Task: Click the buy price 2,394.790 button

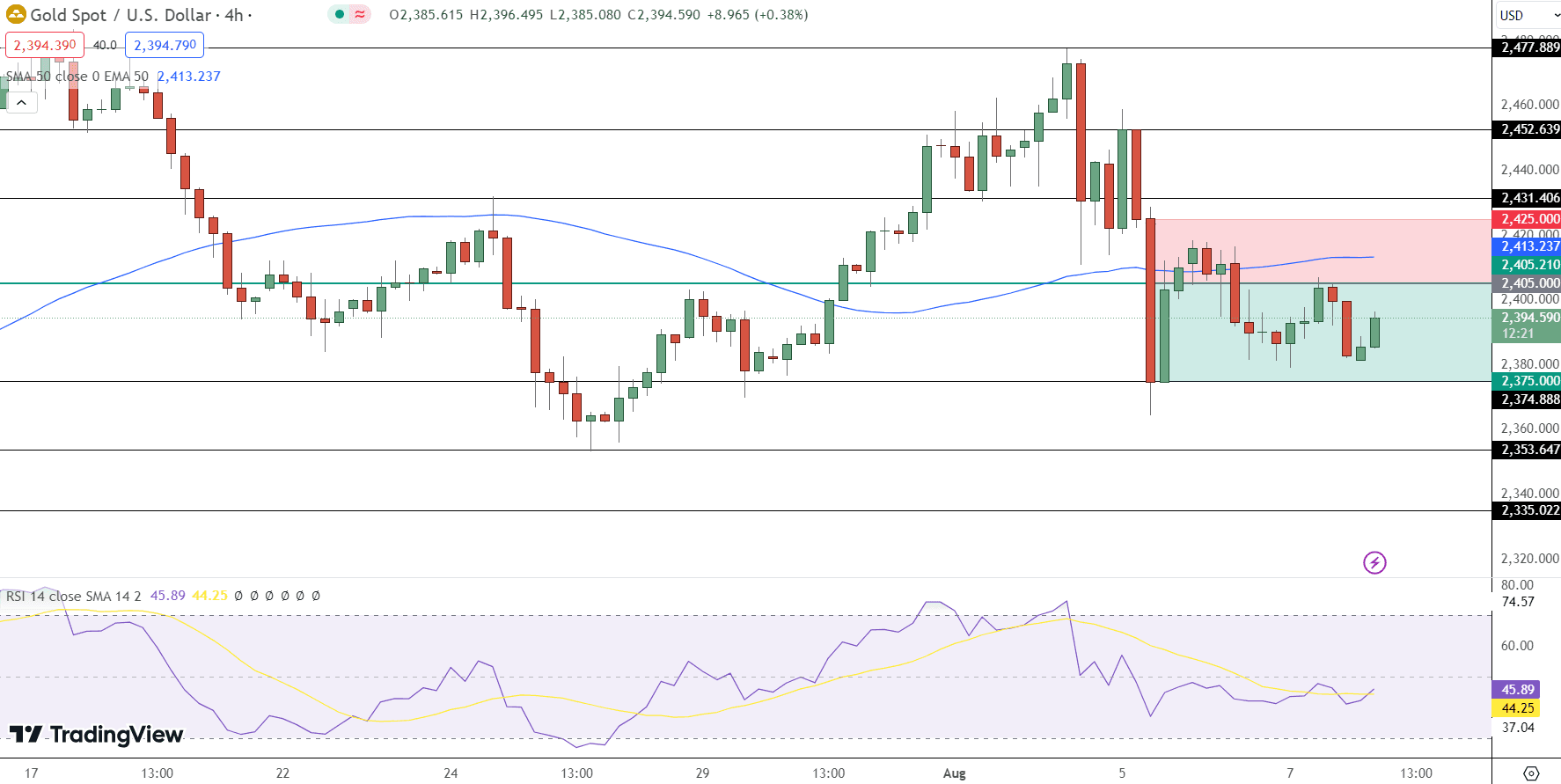Action: (x=165, y=45)
